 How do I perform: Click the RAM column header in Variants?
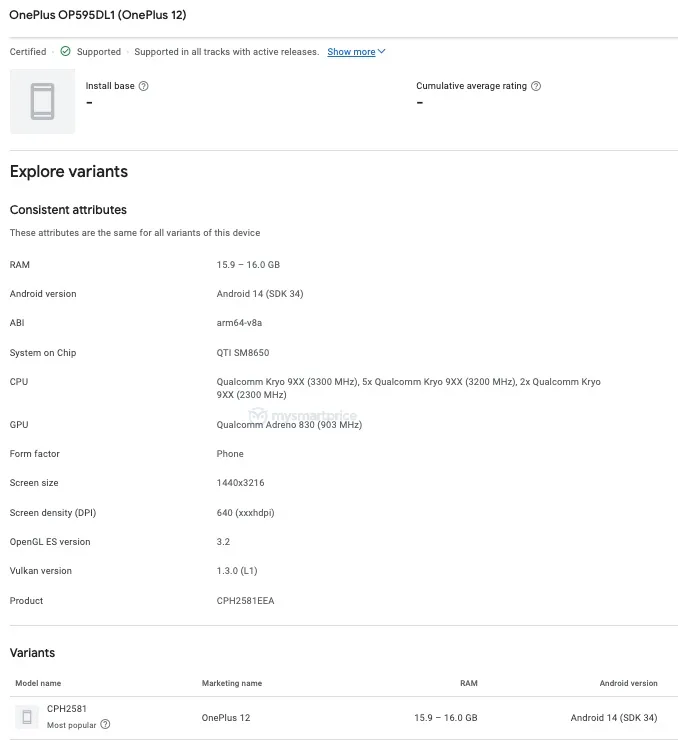tap(468, 683)
